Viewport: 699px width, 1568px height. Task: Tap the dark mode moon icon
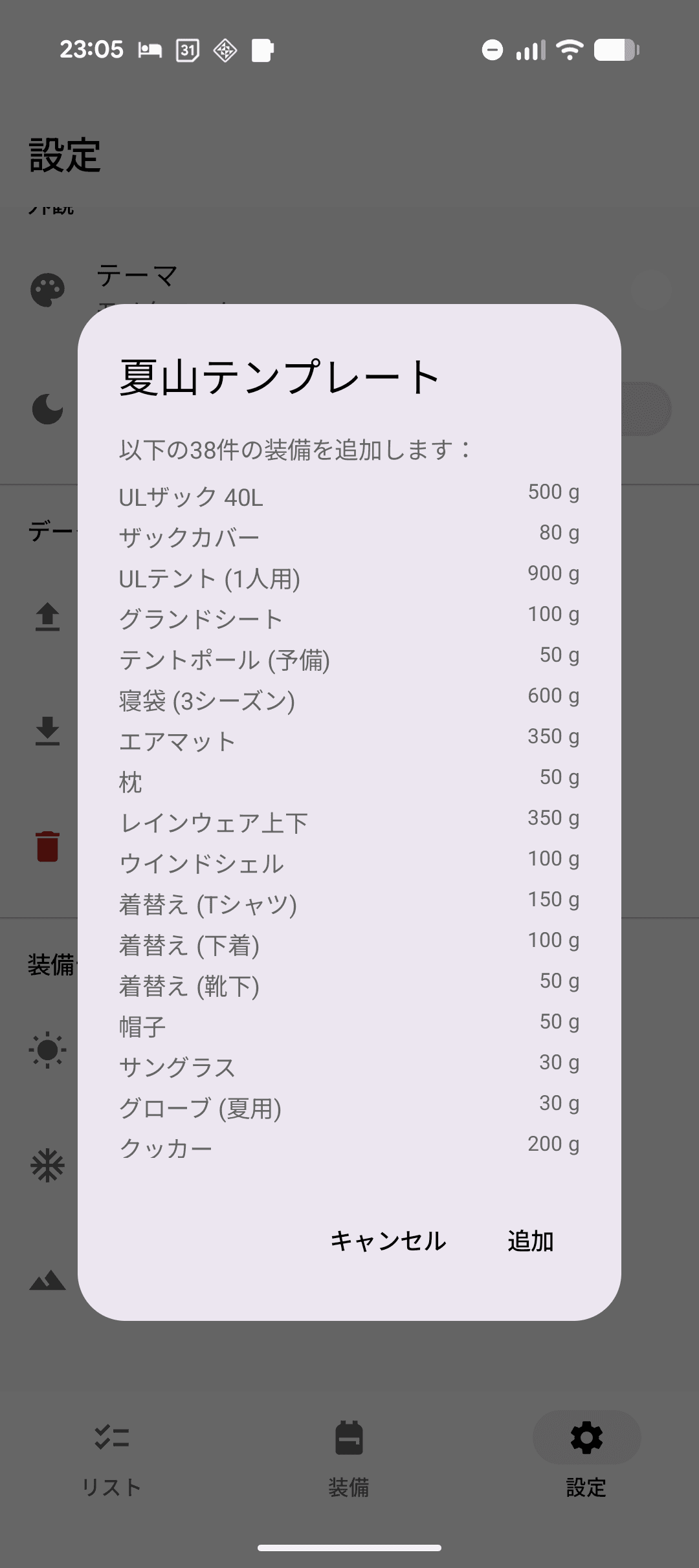pos(47,409)
